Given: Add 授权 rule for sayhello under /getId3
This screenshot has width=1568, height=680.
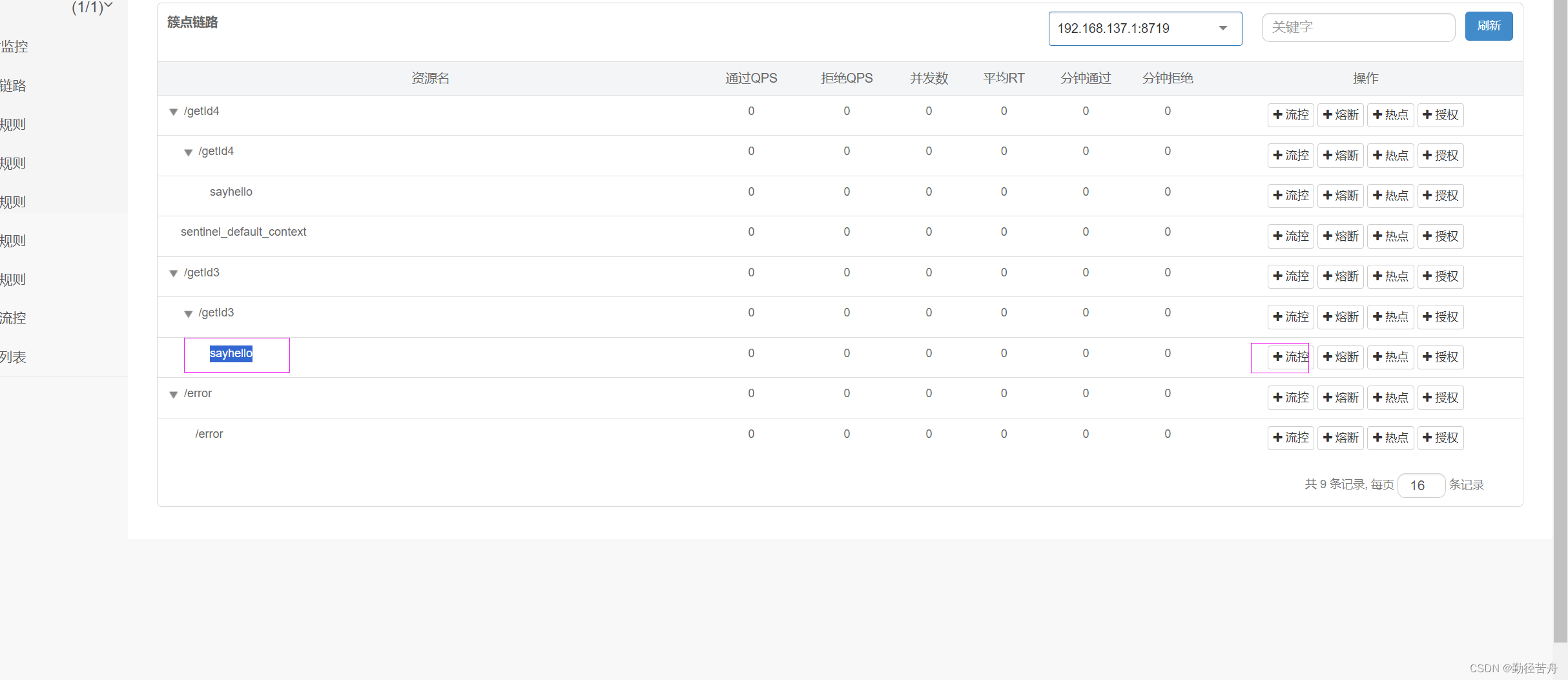Looking at the screenshot, I should coord(1440,357).
